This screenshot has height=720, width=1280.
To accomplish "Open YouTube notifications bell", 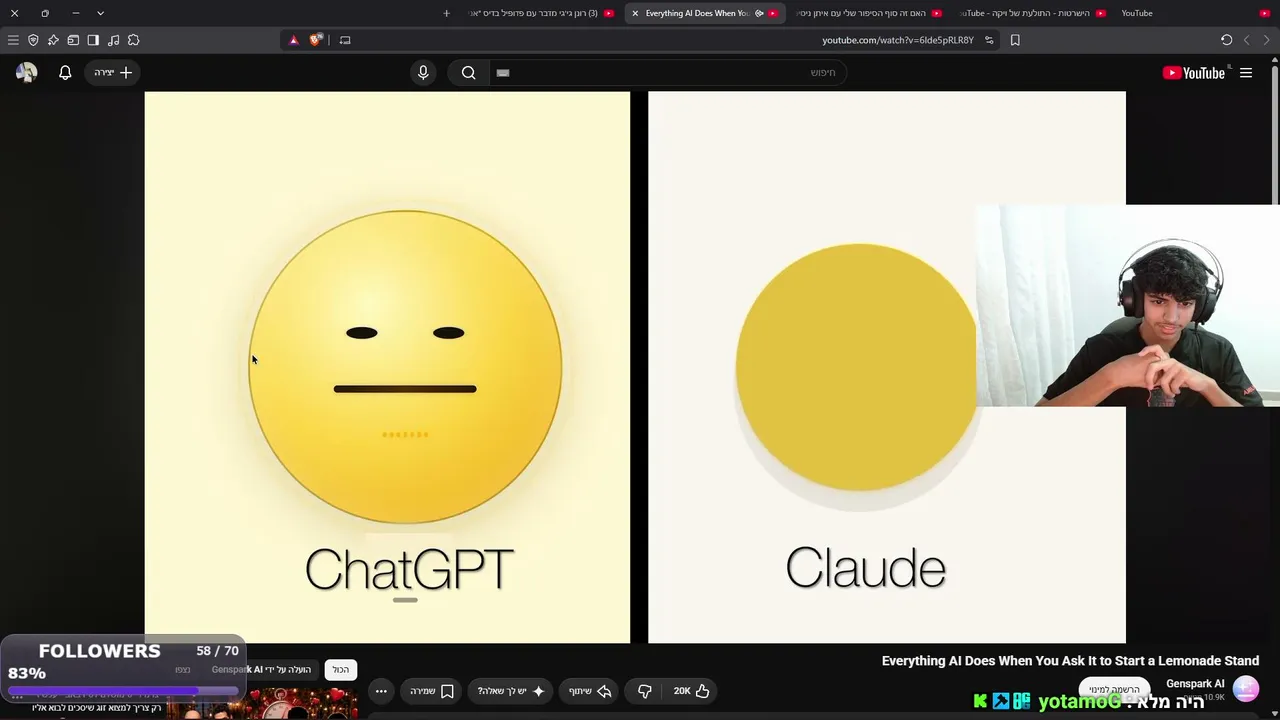I will click(x=65, y=73).
